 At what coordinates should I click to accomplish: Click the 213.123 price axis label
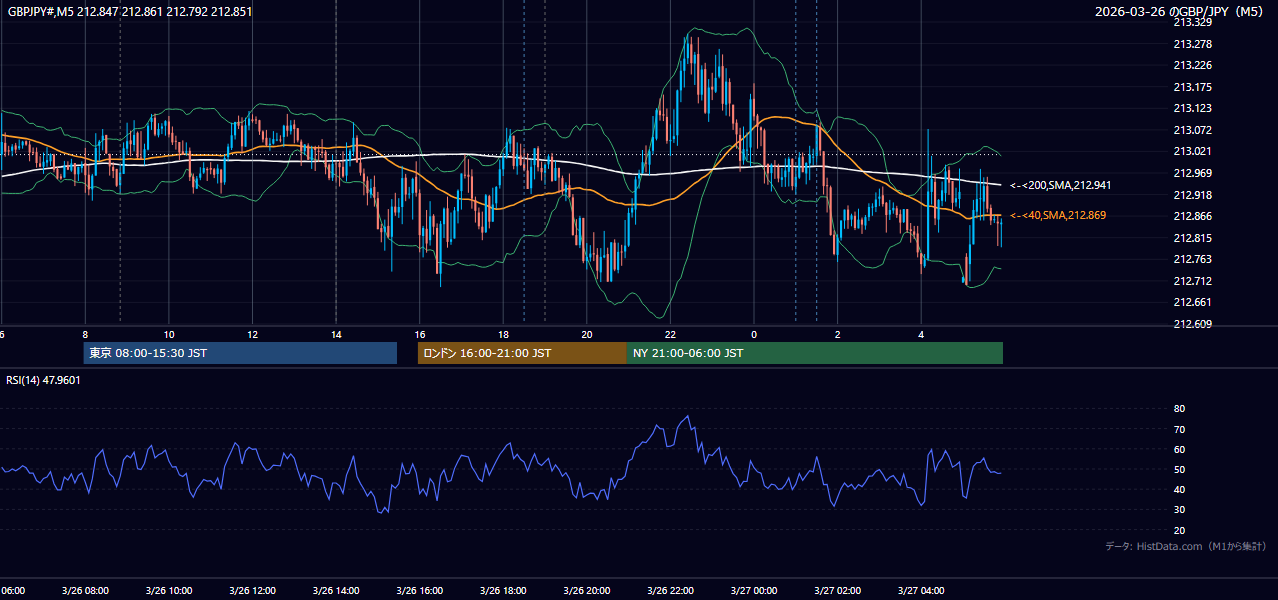(1192, 108)
